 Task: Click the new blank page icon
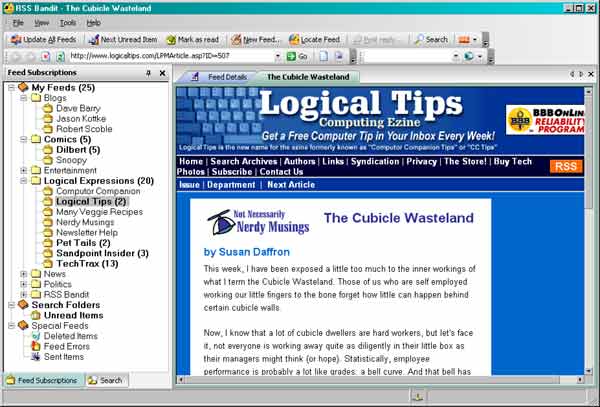[x=324, y=56]
